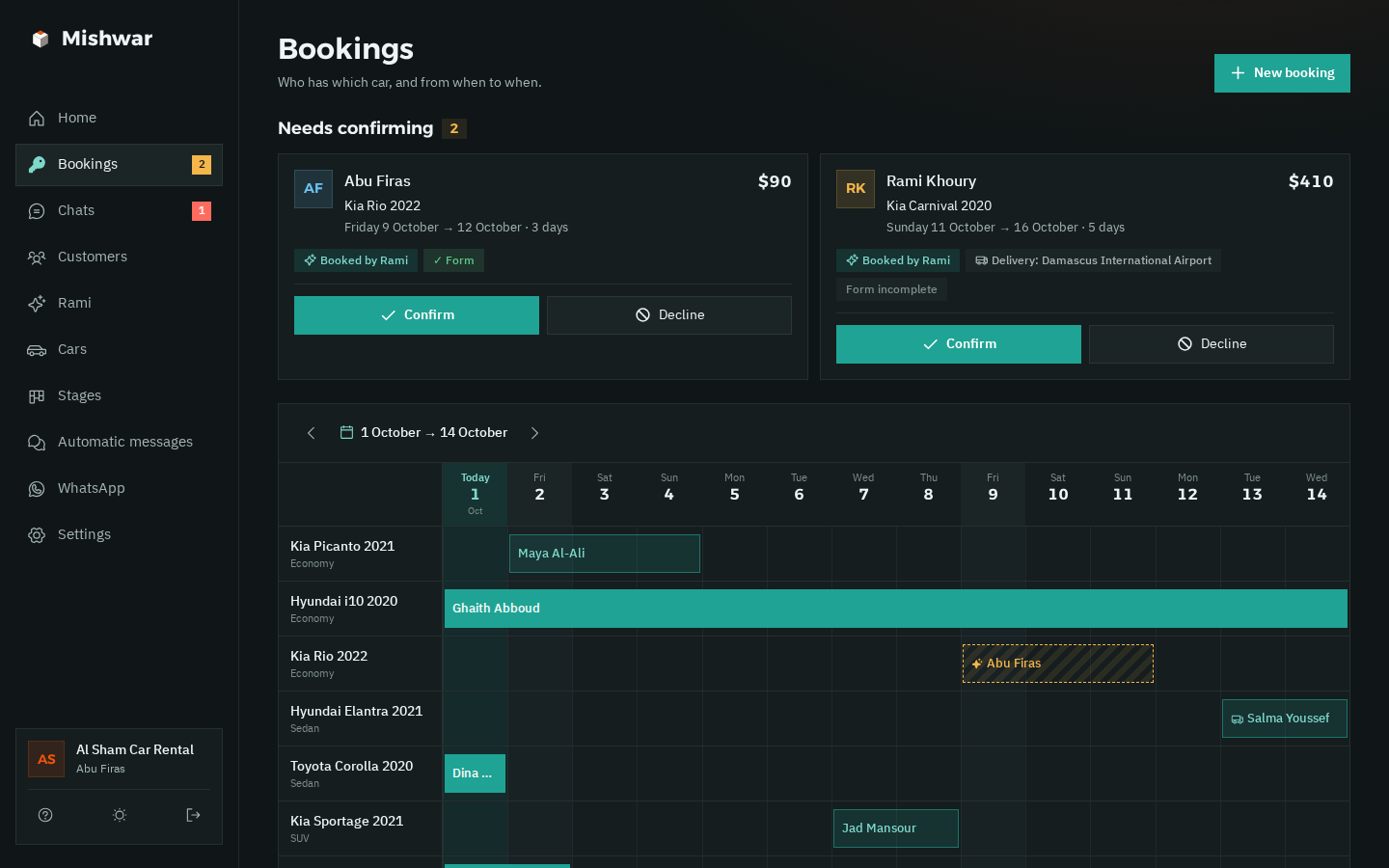Image resolution: width=1389 pixels, height=868 pixels.
Task: Click the Chats unread badge 1
Action: point(202,210)
